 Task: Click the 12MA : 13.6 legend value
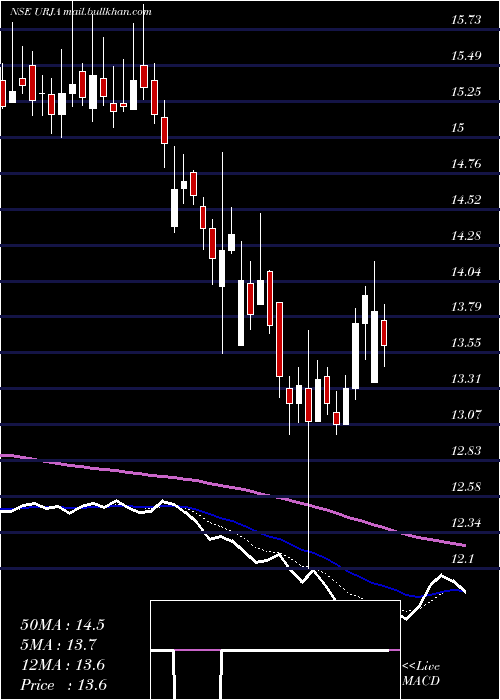point(62,665)
